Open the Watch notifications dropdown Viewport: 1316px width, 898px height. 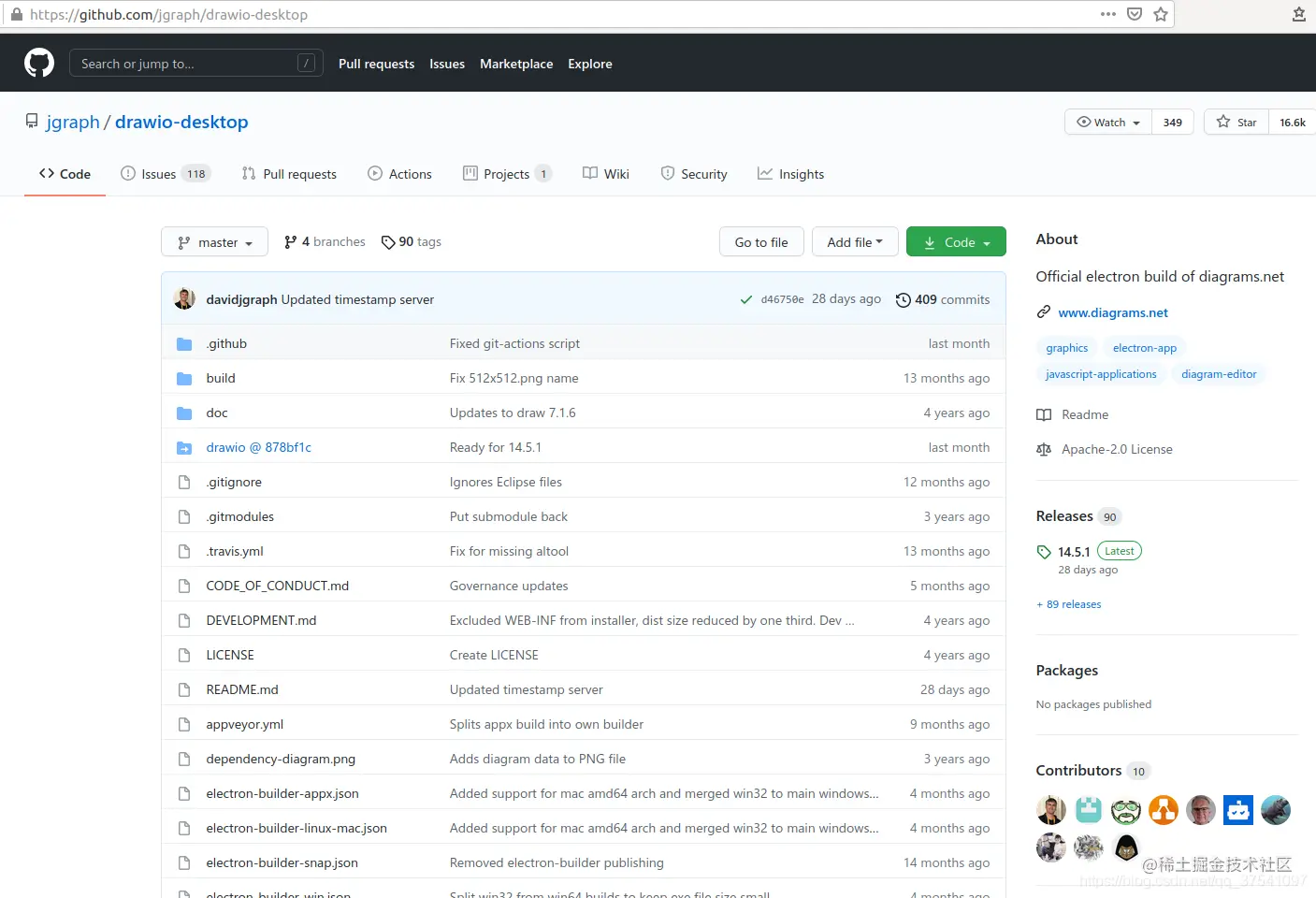click(x=1108, y=122)
